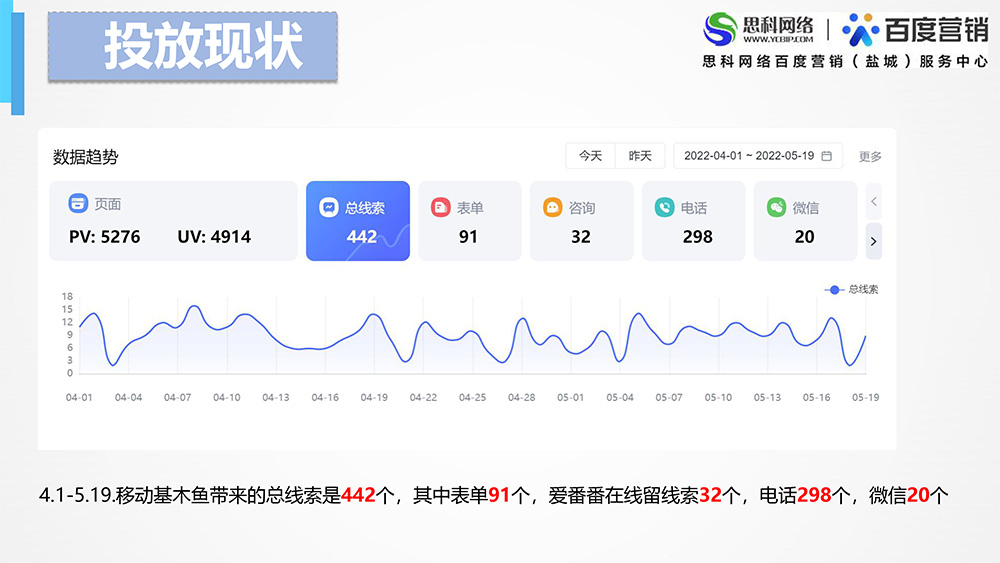Viewport: 1000px width, 563px height.
Task: Select the 电话 298 metric card
Action: click(692, 221)
